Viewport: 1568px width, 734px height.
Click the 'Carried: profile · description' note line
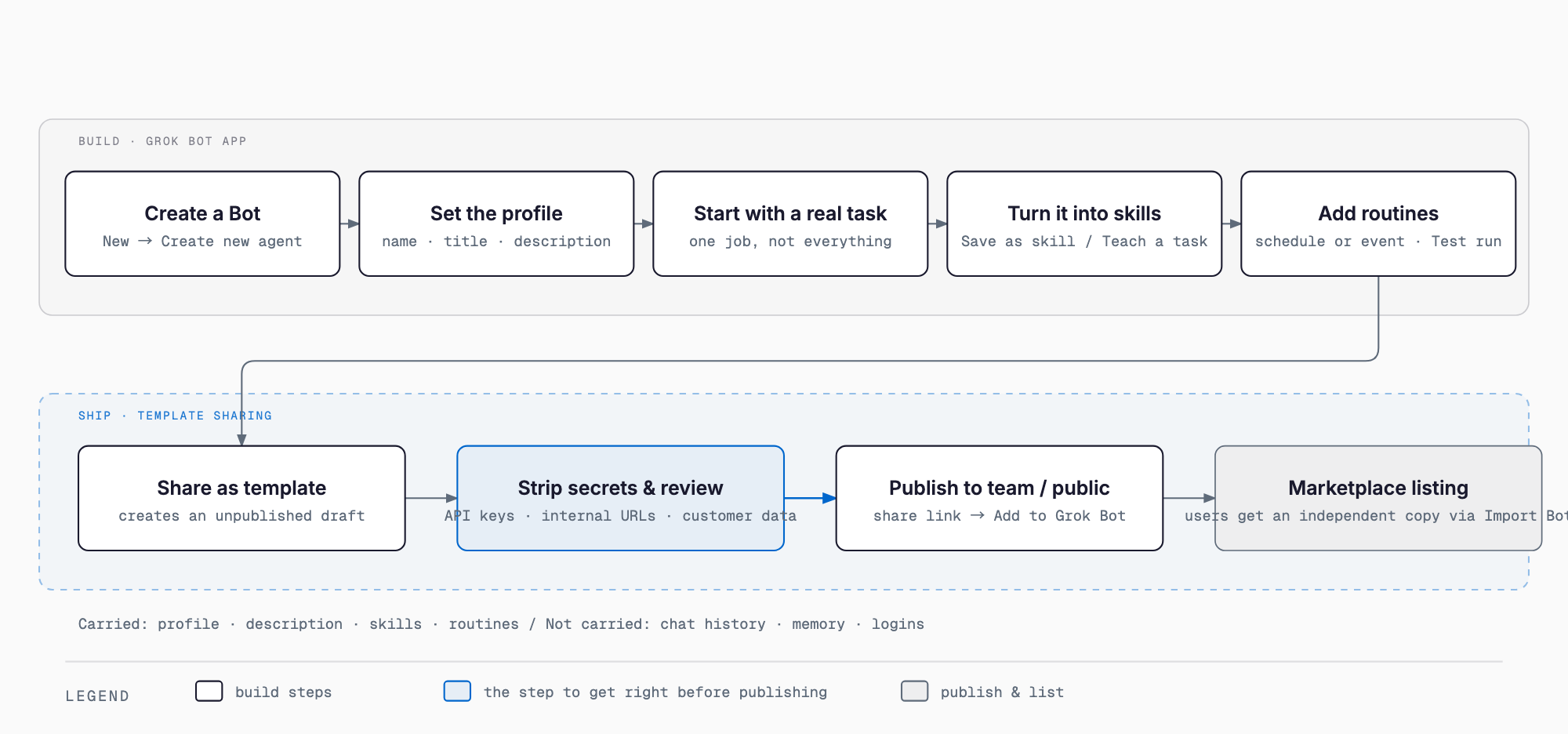click(501, 624)
